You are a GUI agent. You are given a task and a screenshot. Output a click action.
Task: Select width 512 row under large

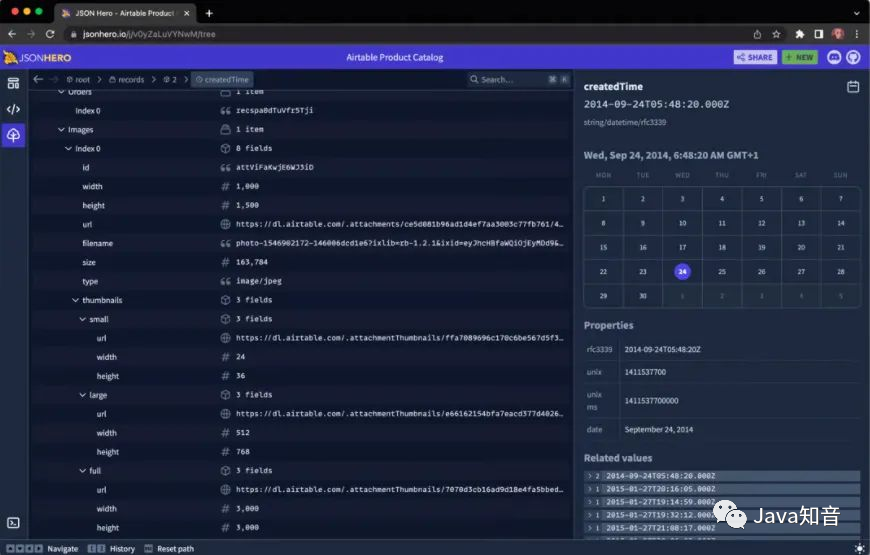[x=301, y=432]
